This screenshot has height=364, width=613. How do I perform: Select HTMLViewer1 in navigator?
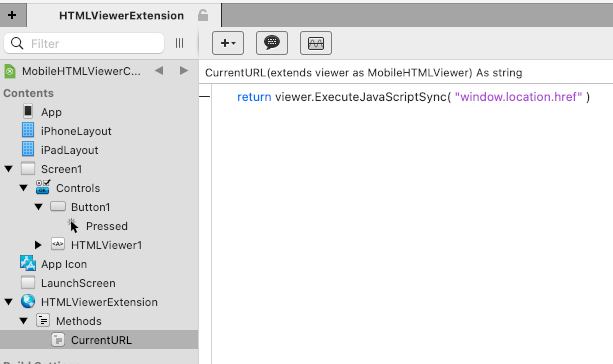pyautogui.click(x=106, y=245)
